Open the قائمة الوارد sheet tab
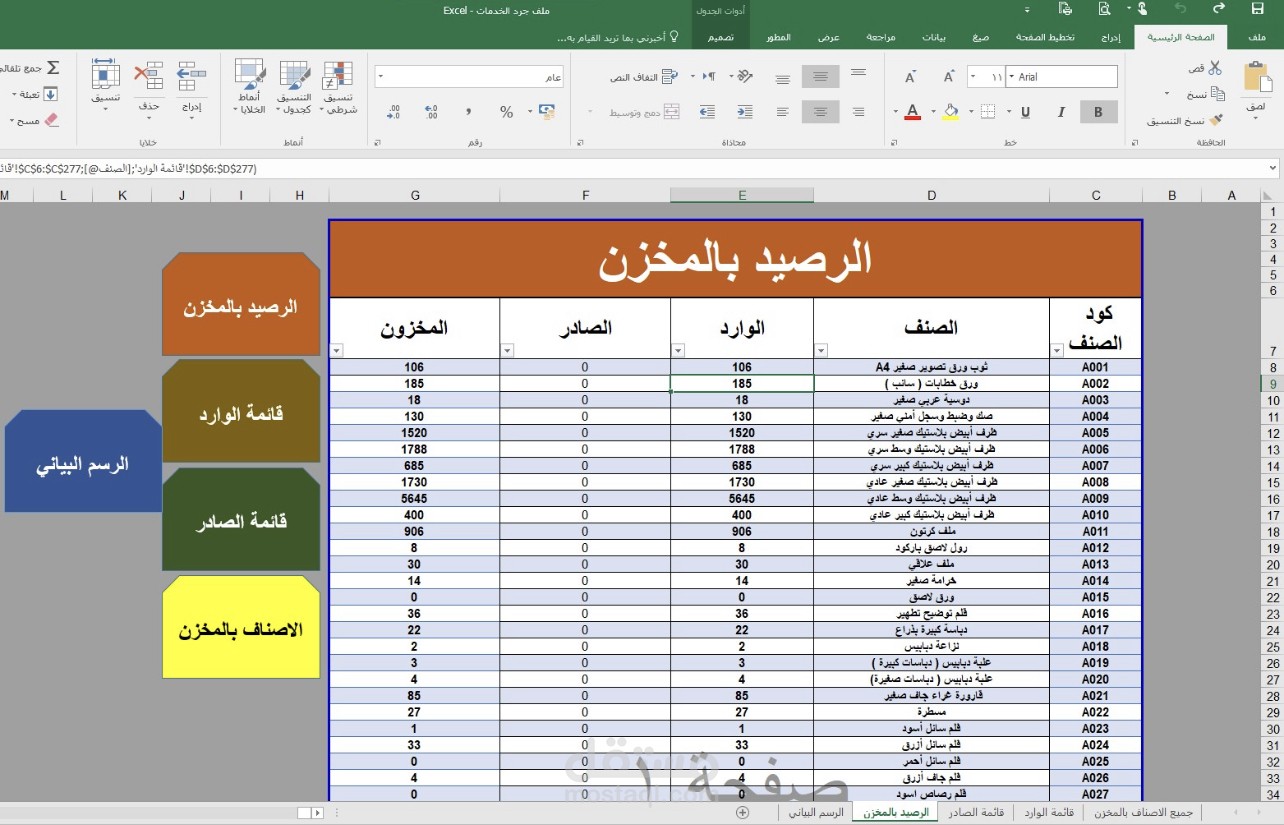The width and height of the screenshot is (1284, 825). tap(1050, 813)
